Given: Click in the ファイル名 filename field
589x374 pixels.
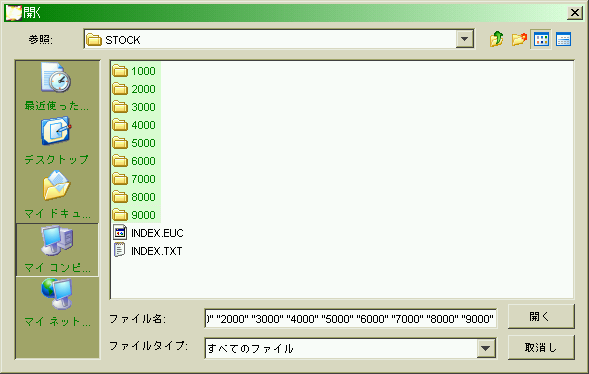Looking at the screenshot, I should (x=351, y=319).
